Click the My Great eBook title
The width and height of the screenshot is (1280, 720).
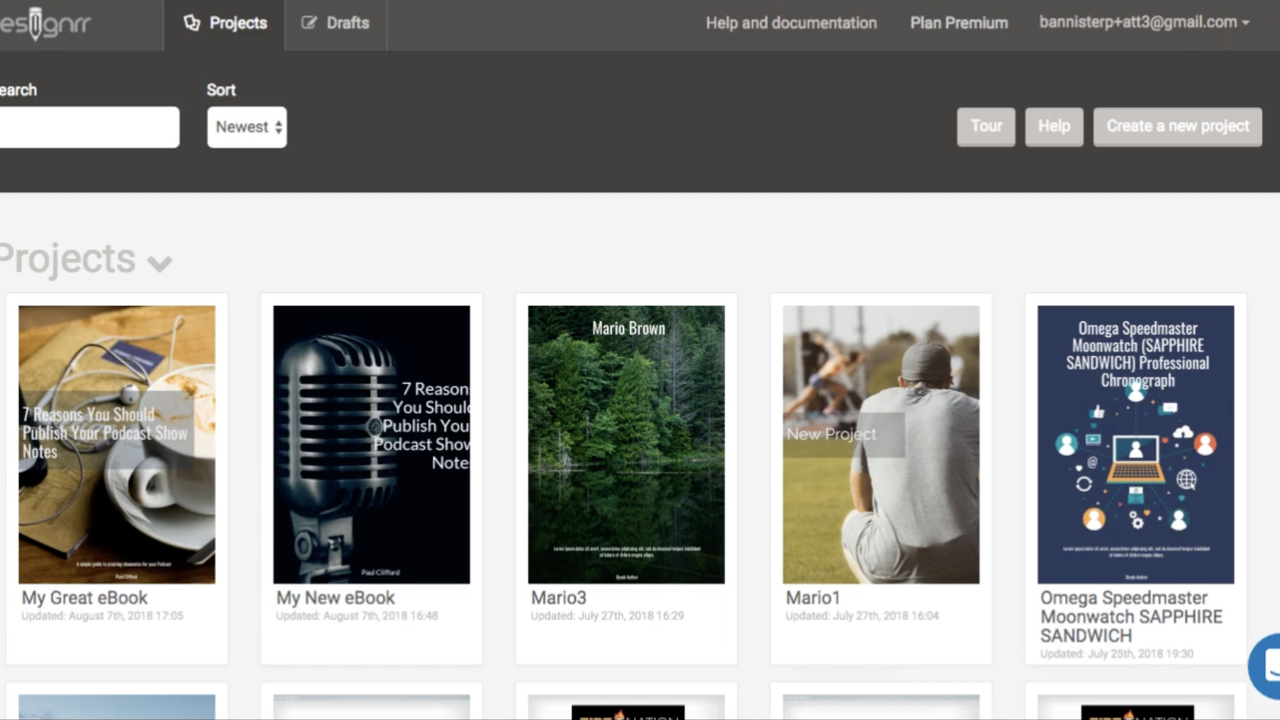coord(85,598)
